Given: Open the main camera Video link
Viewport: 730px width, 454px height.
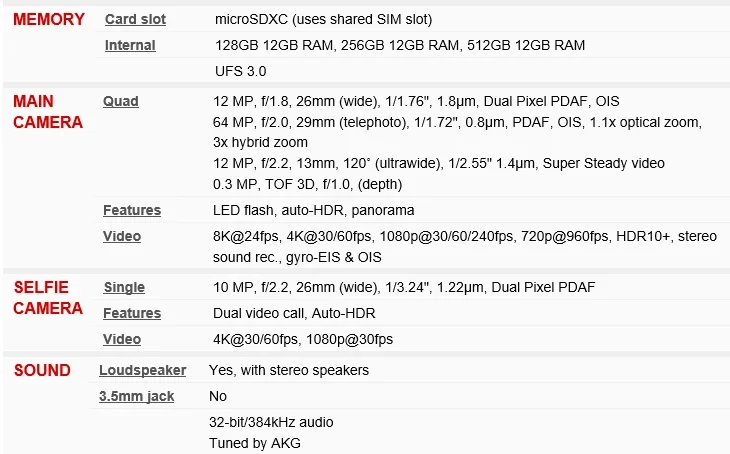Looking at the screenshot, I should [x=122, y=236].
